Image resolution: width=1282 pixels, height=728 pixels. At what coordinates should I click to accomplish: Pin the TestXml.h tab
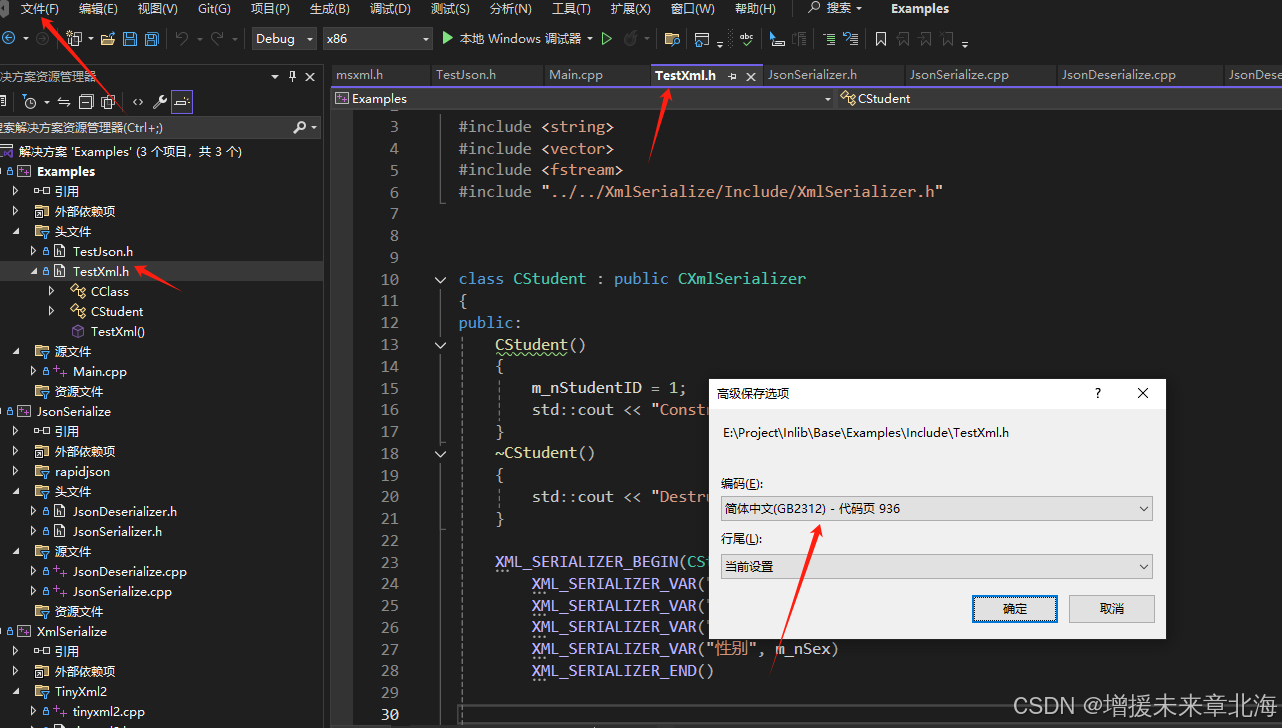(733, 76)
